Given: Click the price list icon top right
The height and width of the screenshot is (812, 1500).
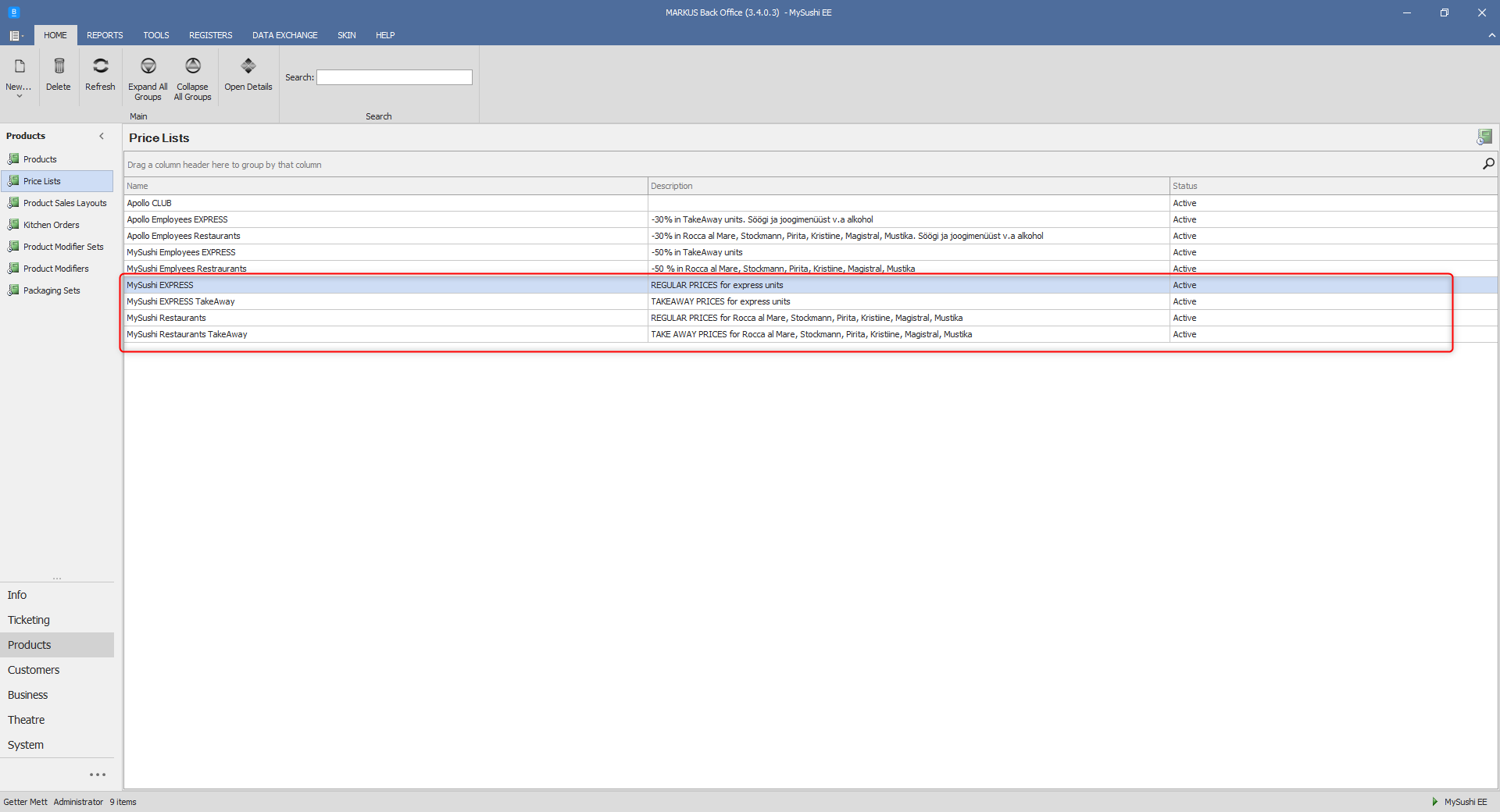Looking at the screenshot, I should [x=1484, y=137].
